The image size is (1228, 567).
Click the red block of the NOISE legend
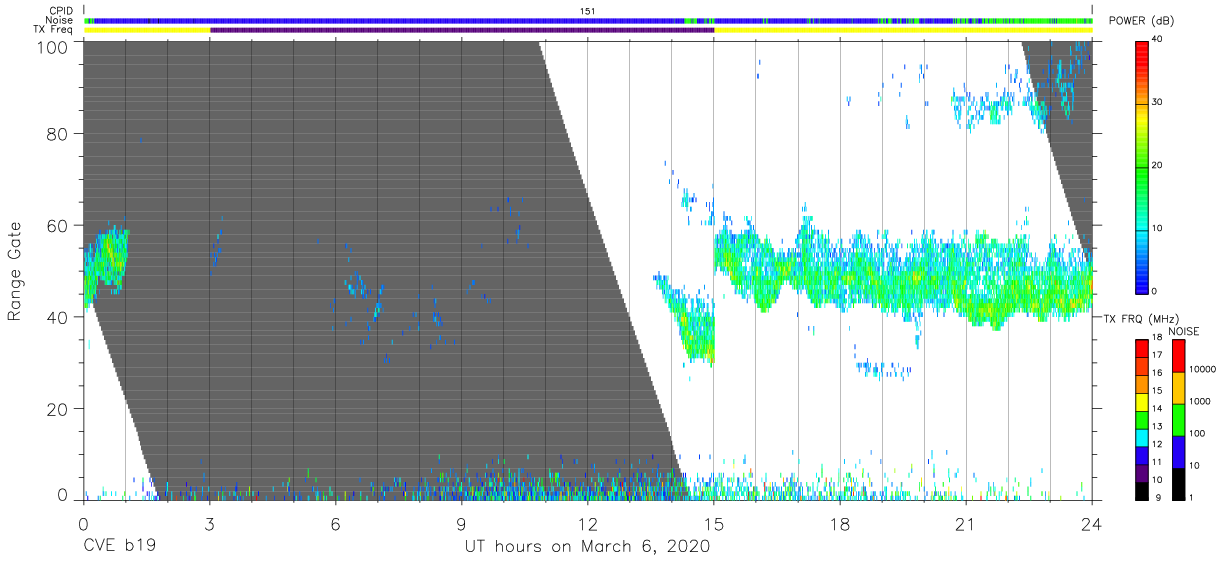coord(1178,356)
